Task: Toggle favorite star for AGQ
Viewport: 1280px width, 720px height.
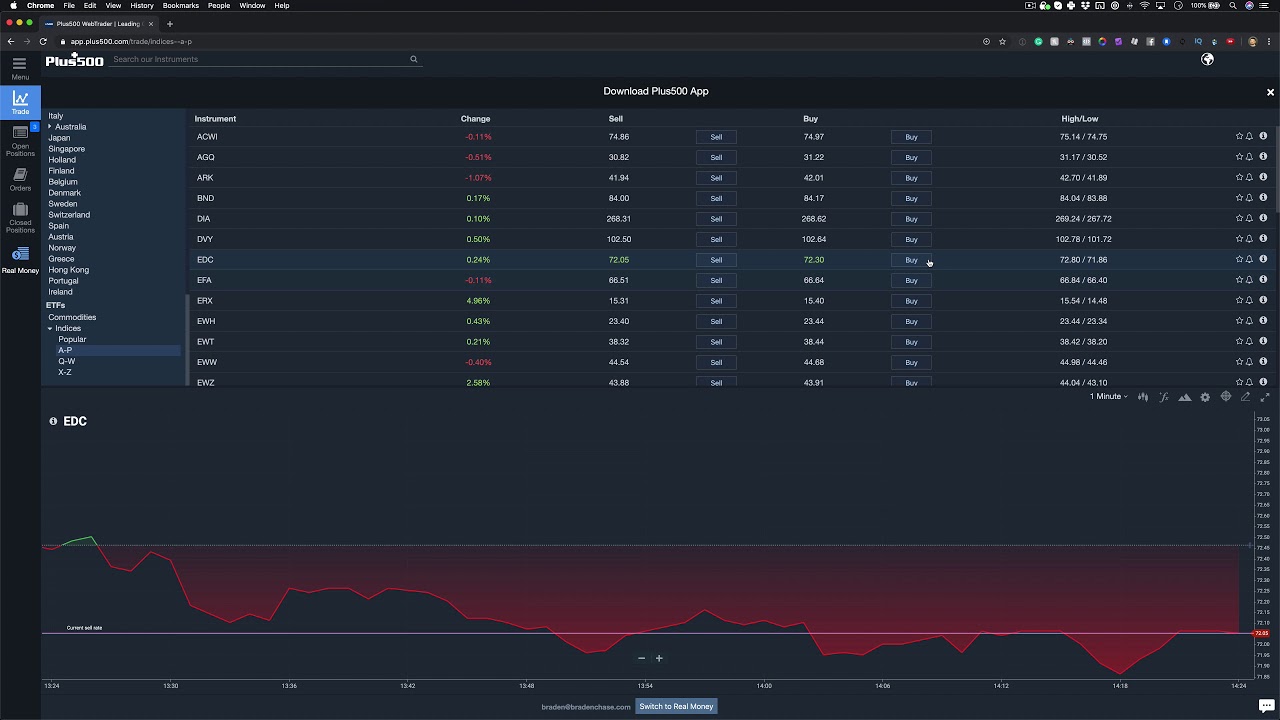Action: 1239,157
